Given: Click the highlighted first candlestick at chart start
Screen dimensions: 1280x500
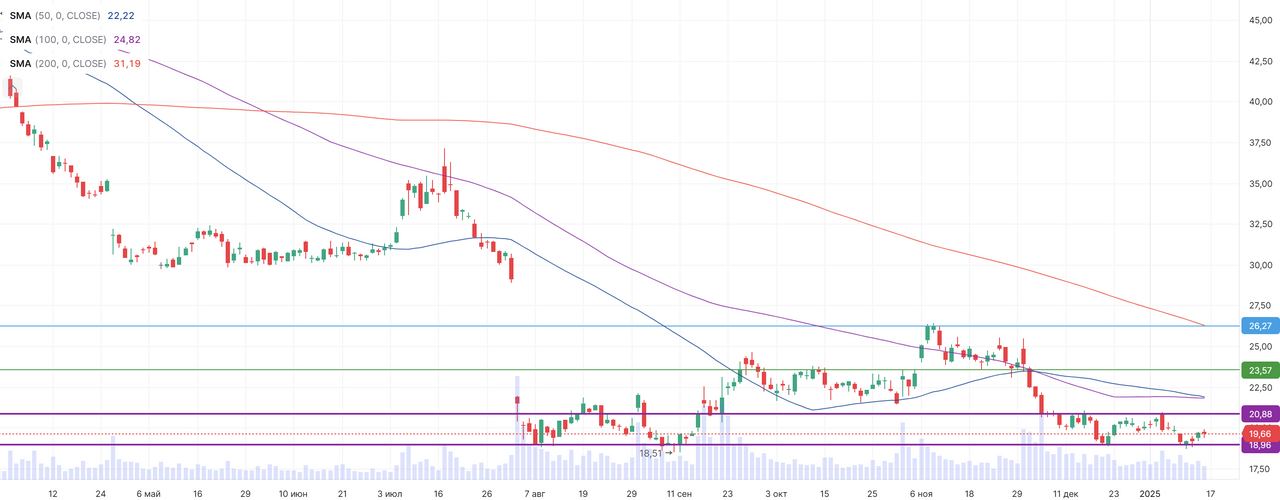Looking at the screenshot, I should (x=12, y=89).
